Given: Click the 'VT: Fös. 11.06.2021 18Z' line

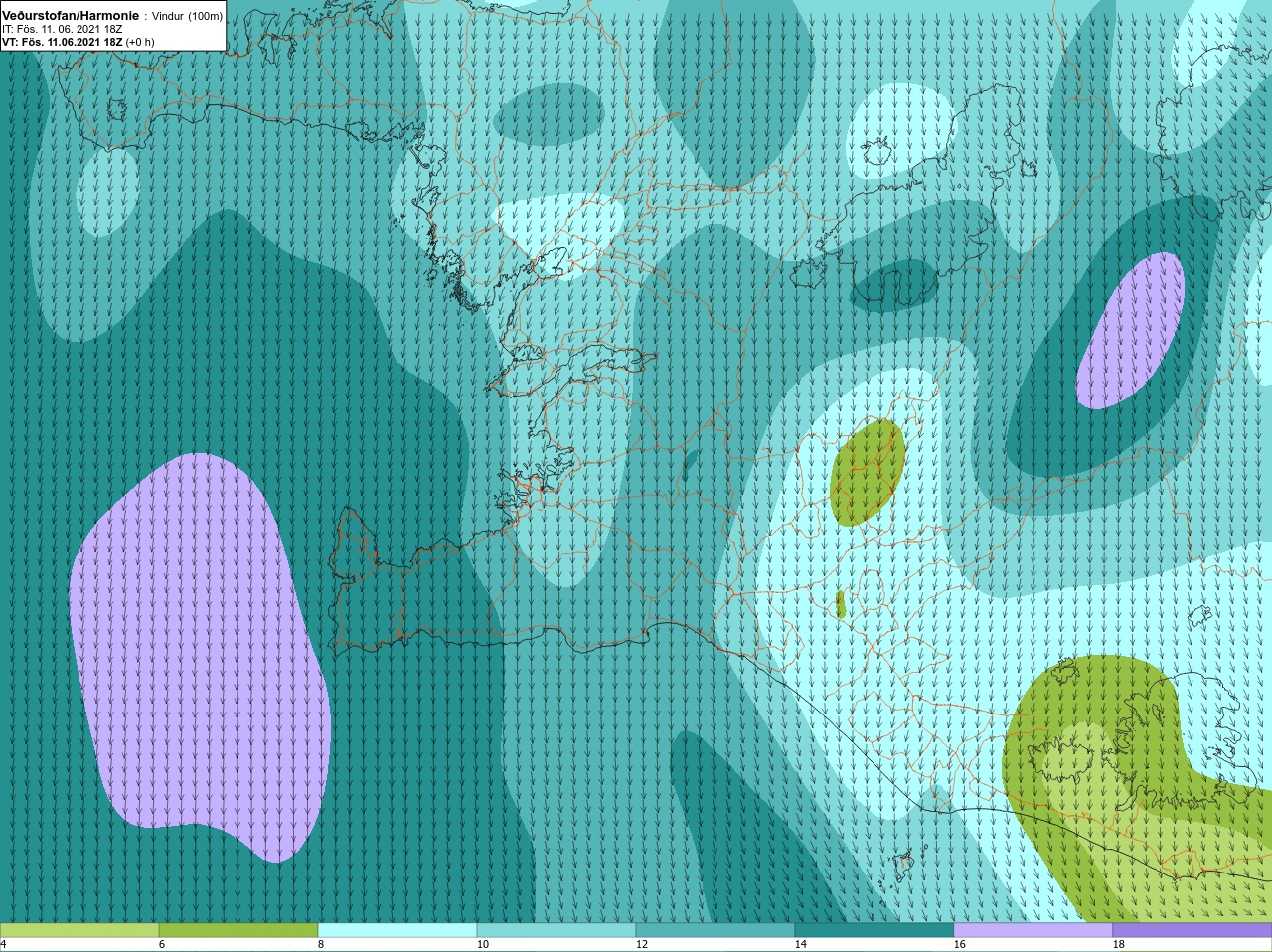Looking at the screenshot, I should click(x=62, y=42).
